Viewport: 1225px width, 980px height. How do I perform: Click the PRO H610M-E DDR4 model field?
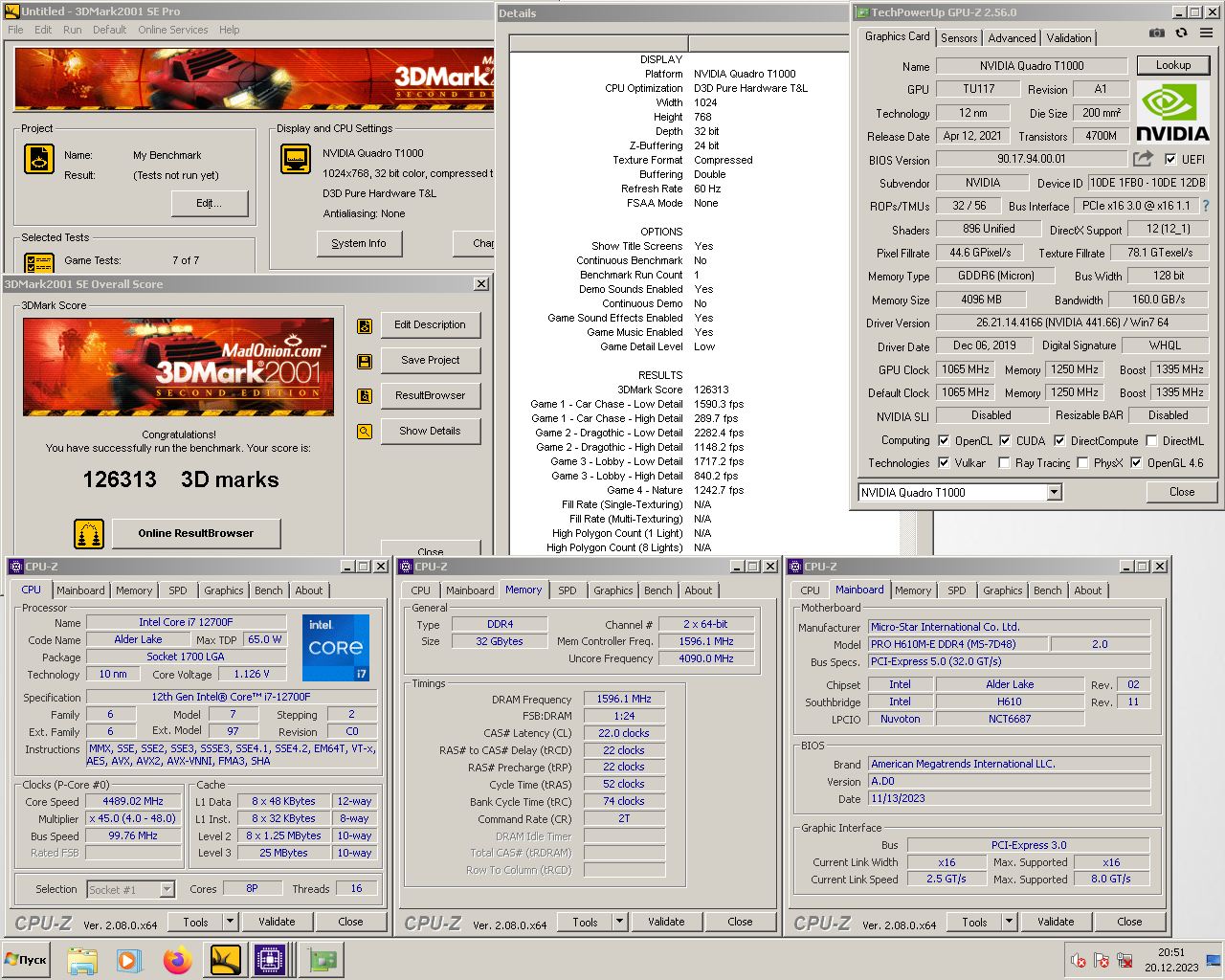pyautogui.click(x=957, y=644)
